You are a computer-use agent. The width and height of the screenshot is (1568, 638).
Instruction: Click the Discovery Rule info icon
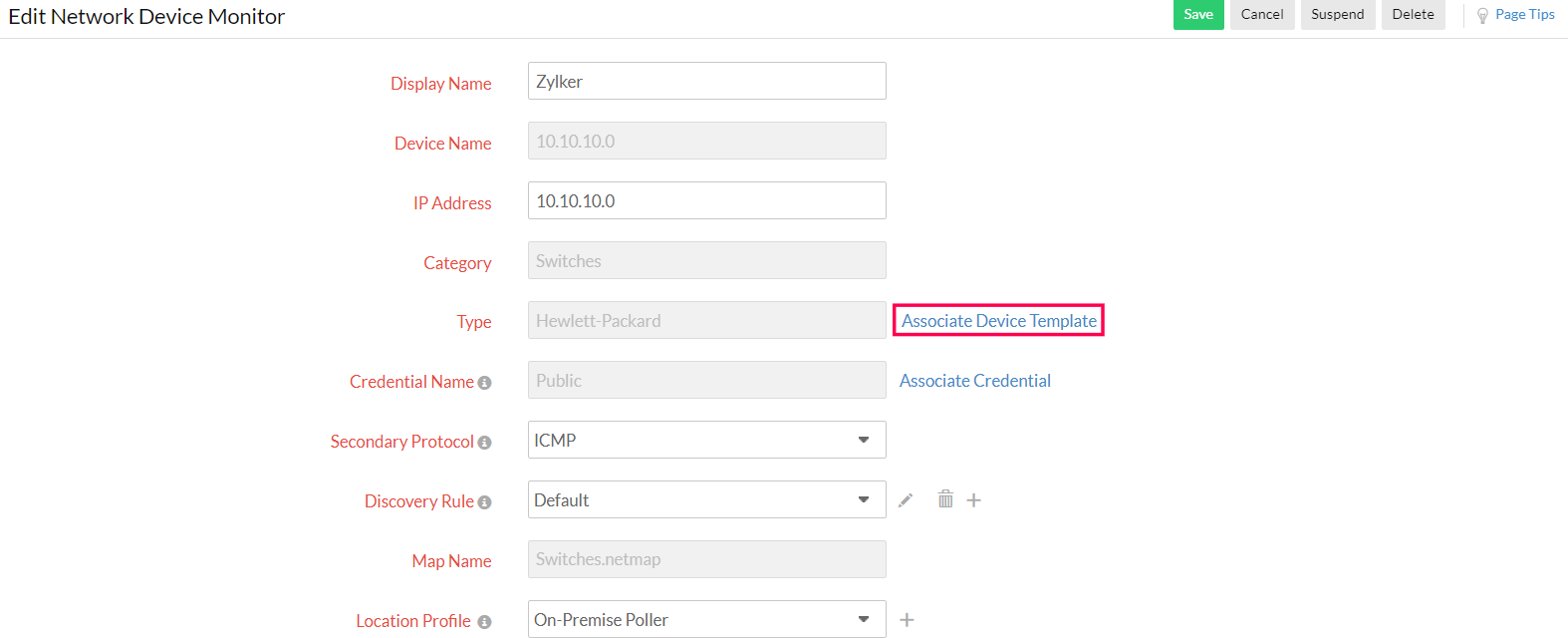[x=485, y=501]
